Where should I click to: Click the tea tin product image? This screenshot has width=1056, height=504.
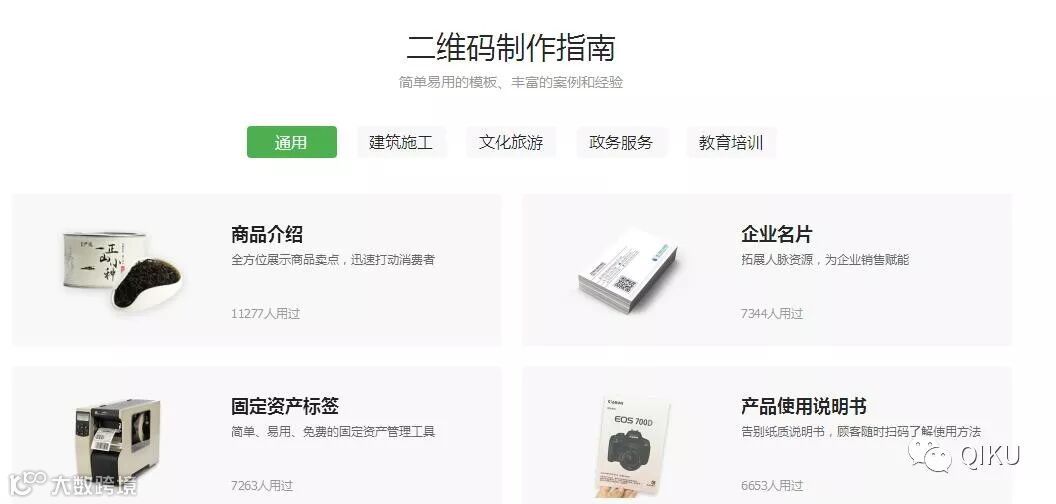click(x=122, y=270)
